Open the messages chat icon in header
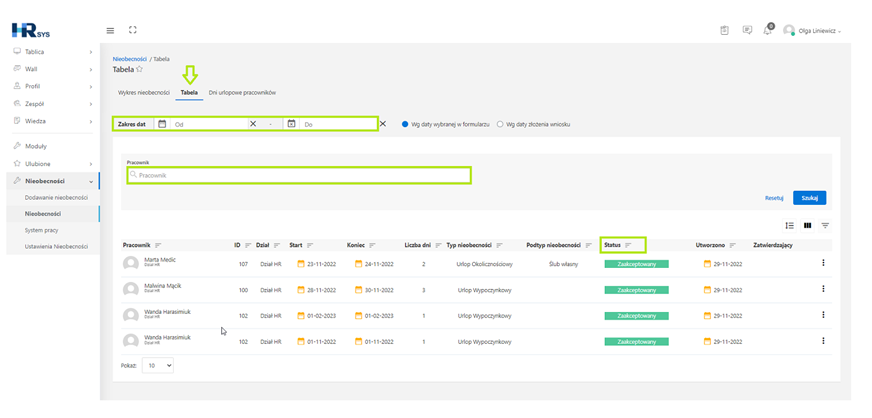 [x=747, y=31]
